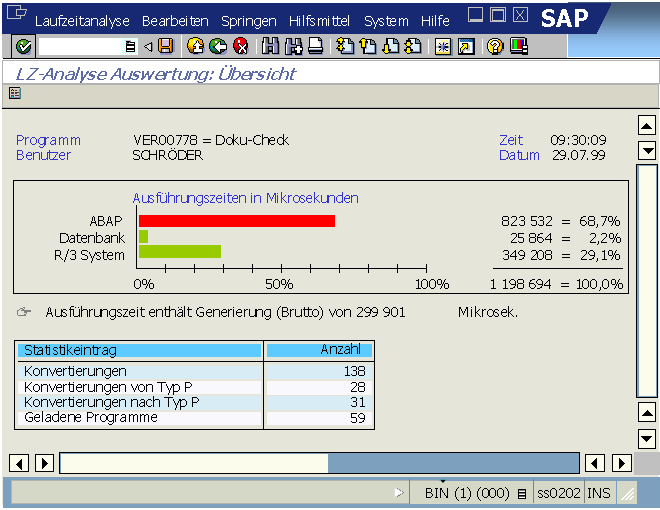Image resolution: width=660 pixels, height=510 pixels.
Task: Jump to last page icon
Action: [413, 46]
